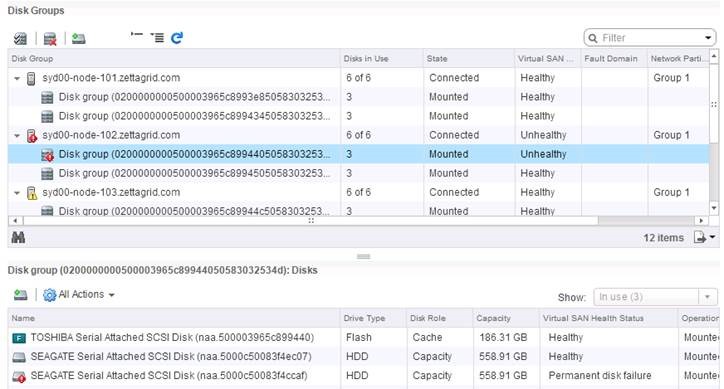Select host syd00-node-101.zettagrid.com

(x=111, y=78)
